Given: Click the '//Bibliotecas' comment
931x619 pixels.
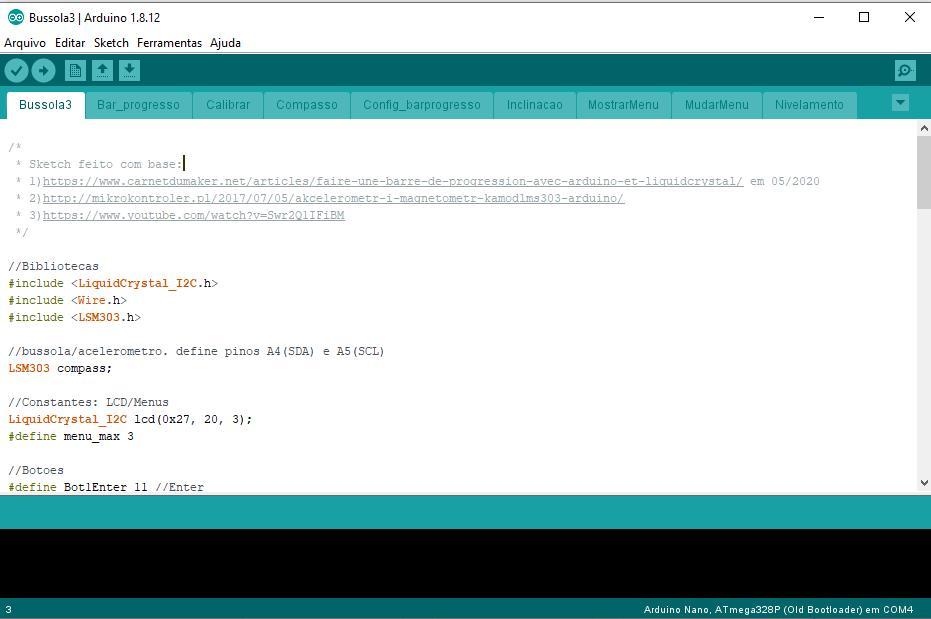Looking at the screenshot, I should tap(53, 266).
